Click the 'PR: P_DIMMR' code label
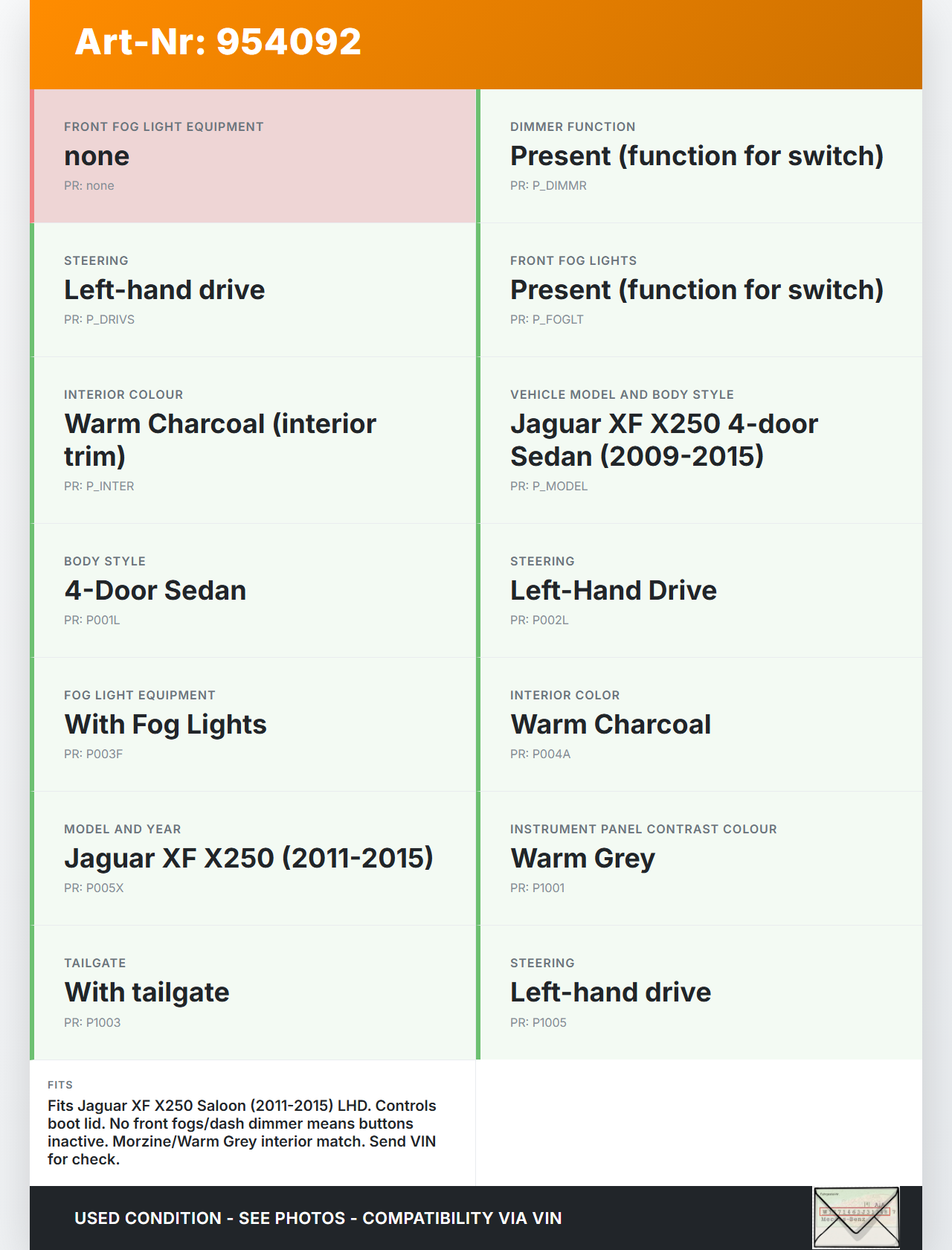 548,185
